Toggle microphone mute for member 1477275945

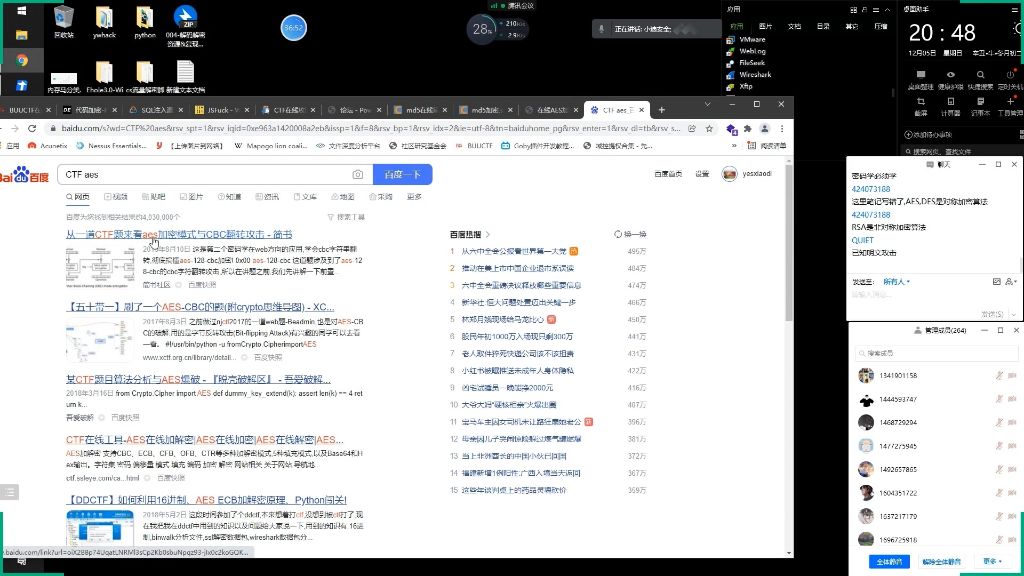[999, 446]
